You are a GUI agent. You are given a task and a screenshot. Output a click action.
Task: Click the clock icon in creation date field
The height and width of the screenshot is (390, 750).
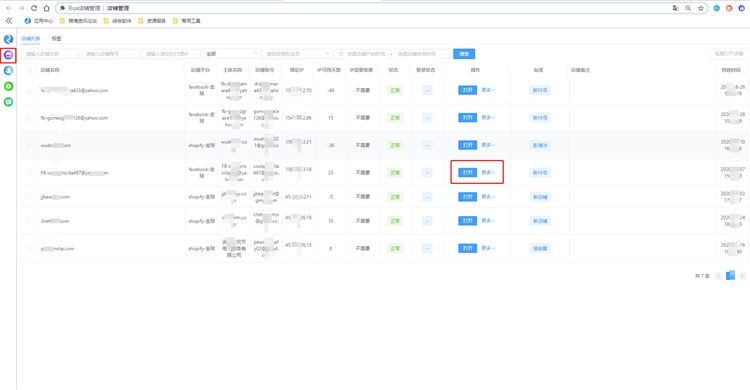point(341,54)
